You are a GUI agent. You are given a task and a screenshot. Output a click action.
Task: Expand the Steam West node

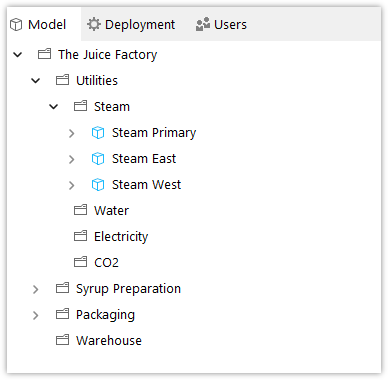coord(72,185)
